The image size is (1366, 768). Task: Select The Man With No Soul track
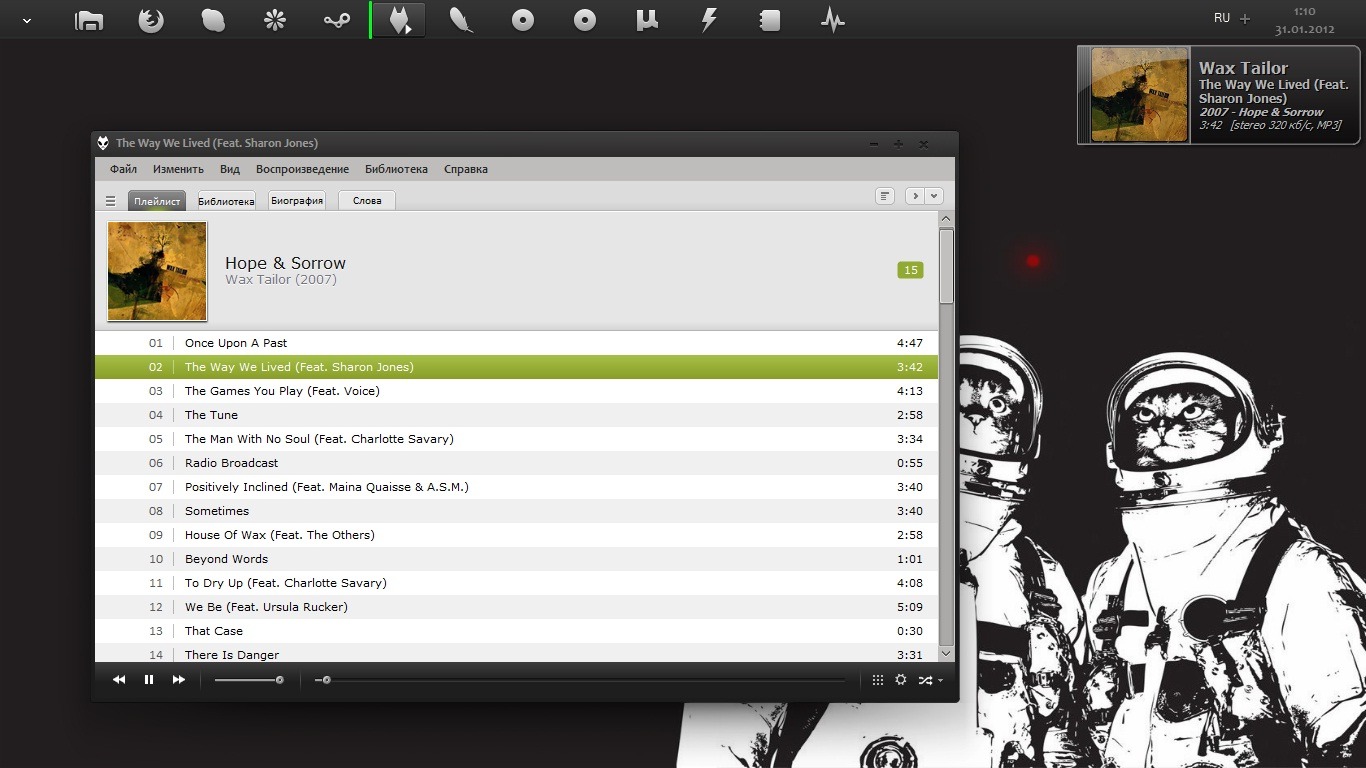tap(516, 439)
